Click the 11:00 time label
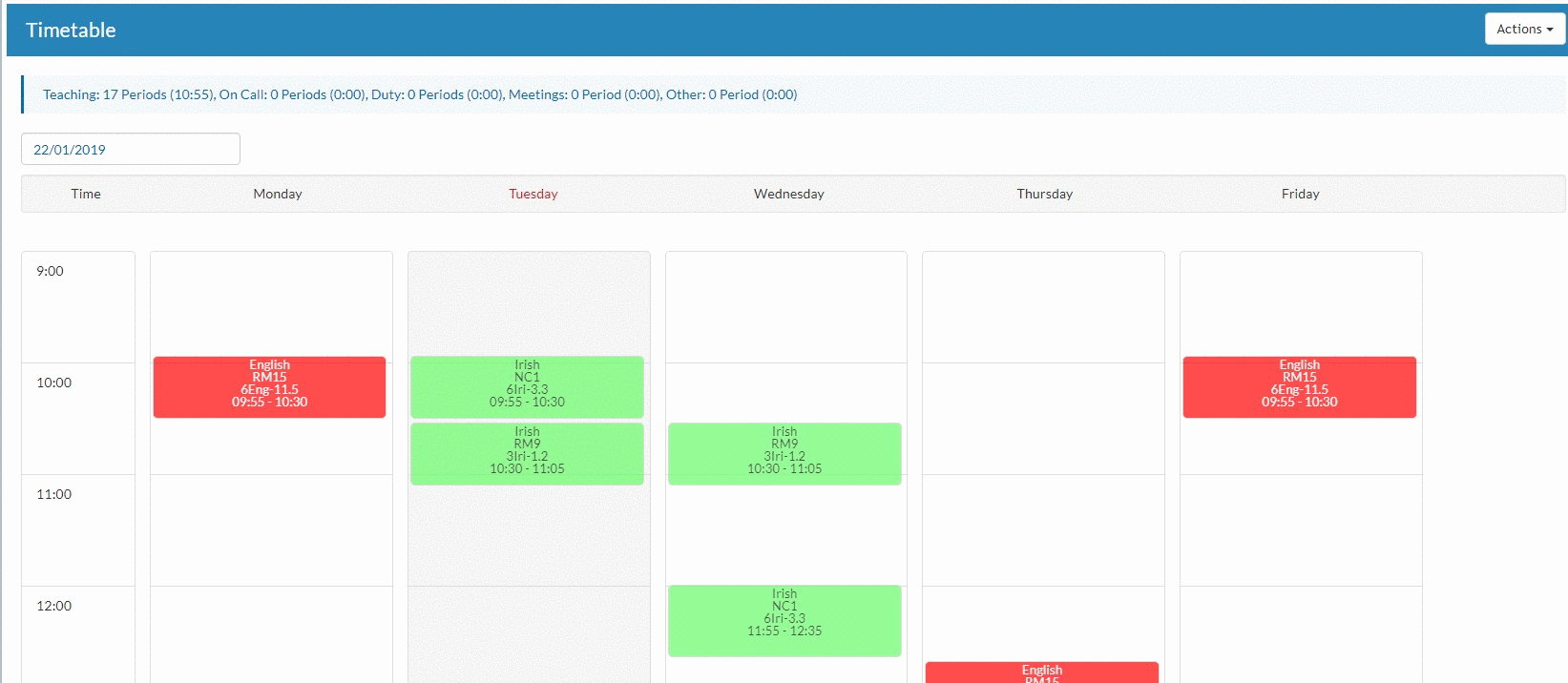Image resolution: width=1568 pixels, height=683 pixels. click(x=54, y=494)
